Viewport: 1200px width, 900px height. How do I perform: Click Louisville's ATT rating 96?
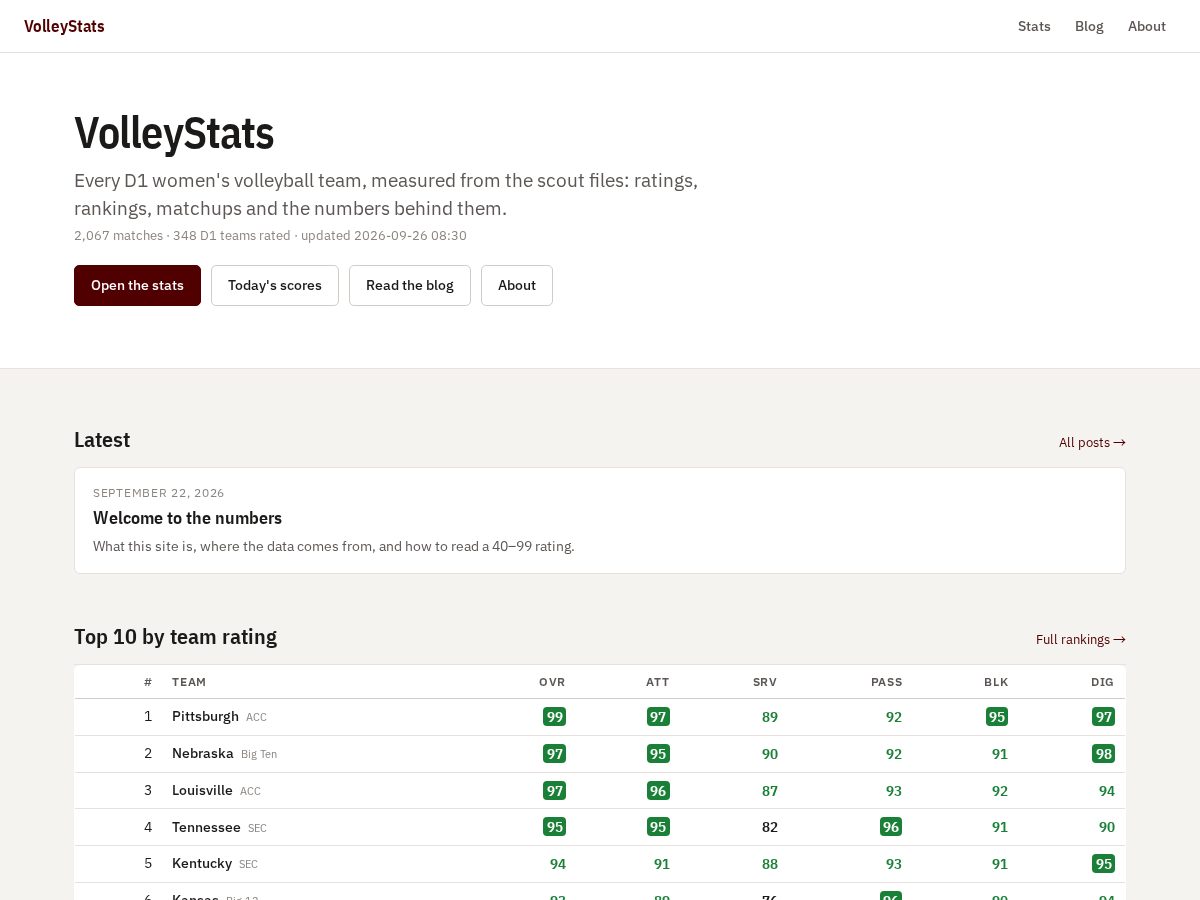click(658, 790)
